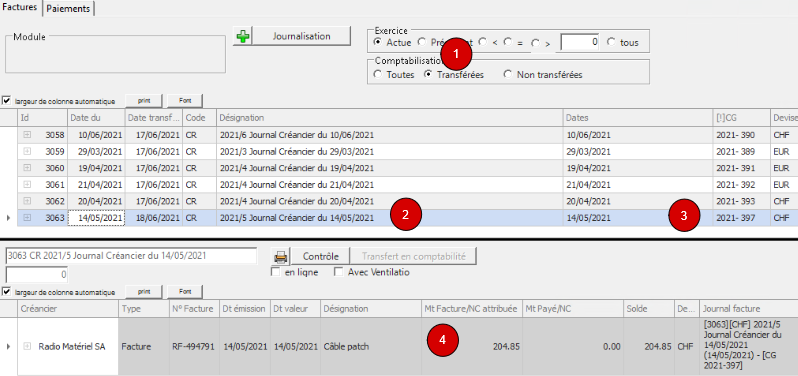Expand row 3063 plus box
The image size is (798, 376).
27,217
